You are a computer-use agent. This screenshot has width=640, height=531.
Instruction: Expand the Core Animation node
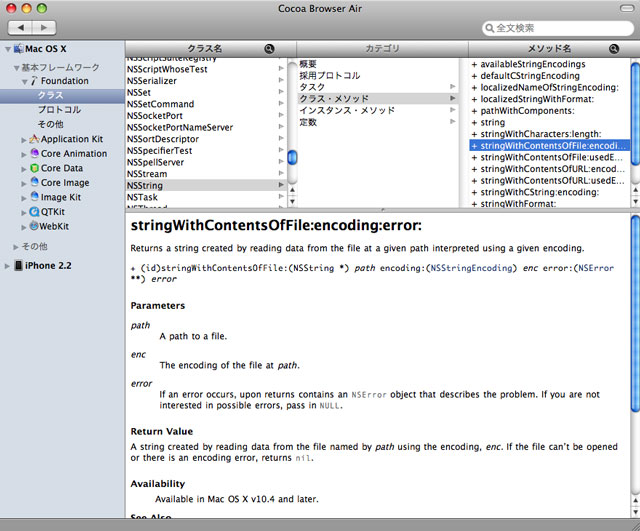[x=24, y=154]
